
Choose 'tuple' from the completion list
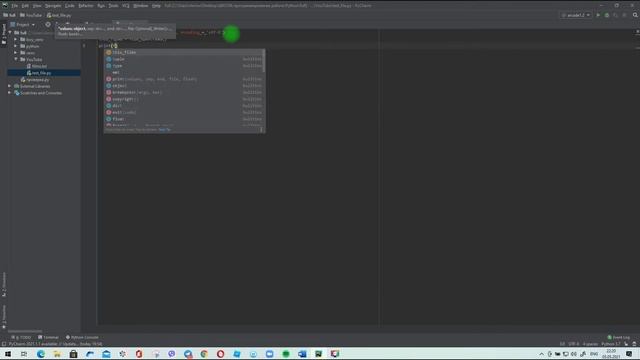[x=184, y=59]
